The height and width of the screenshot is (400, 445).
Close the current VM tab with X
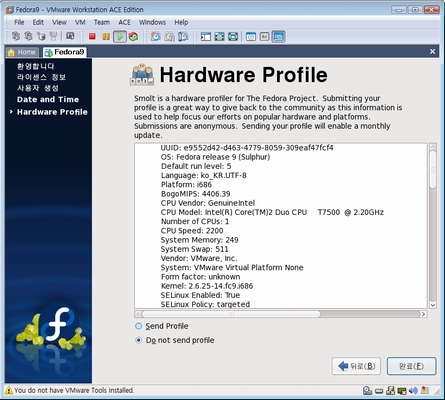[x=432, y=52]
